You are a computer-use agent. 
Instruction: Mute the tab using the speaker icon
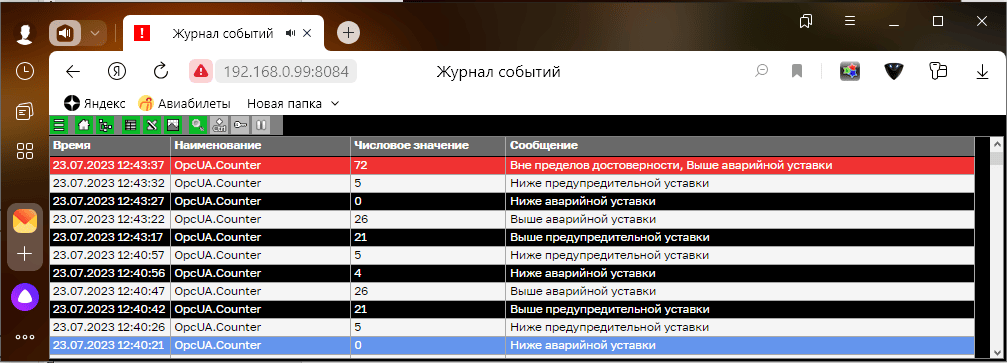[291, 33]
